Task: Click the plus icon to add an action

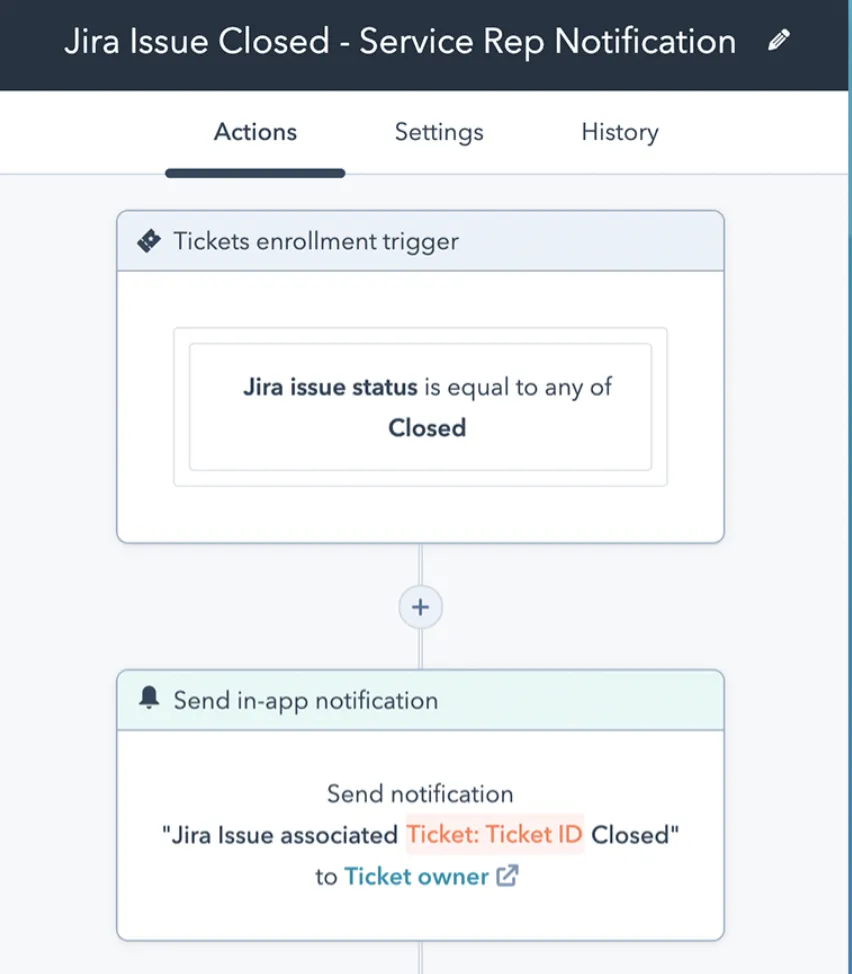Action: [x=420, y=607]
